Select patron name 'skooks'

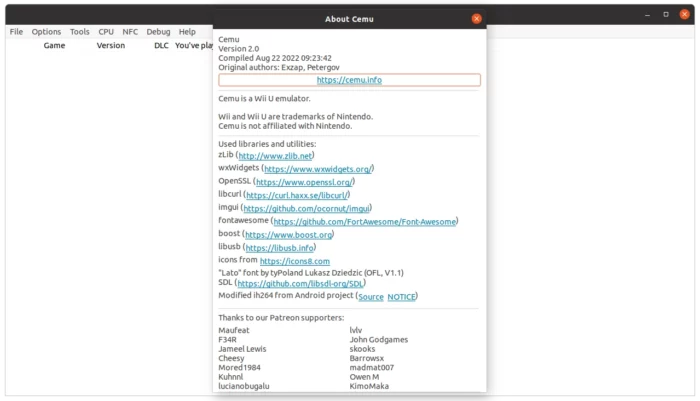click(x=362, y=349)
